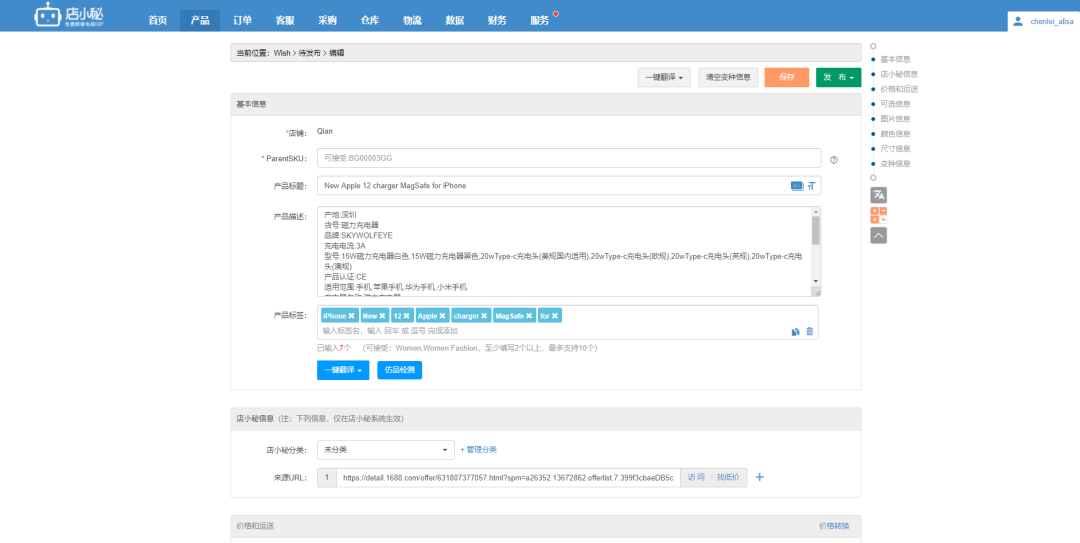
Task: Remove the Apple tag
Action: pyautogui.click(x=442, y=316)
